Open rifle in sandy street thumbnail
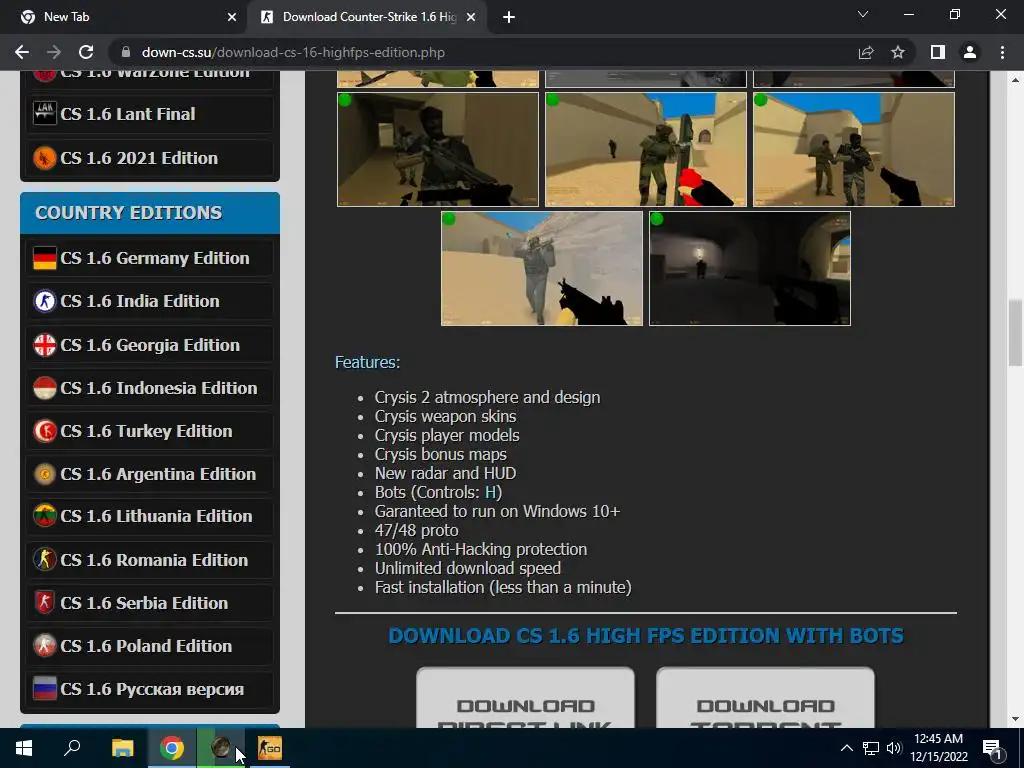This screenshot has height=768, width=1024. point(542,268)
